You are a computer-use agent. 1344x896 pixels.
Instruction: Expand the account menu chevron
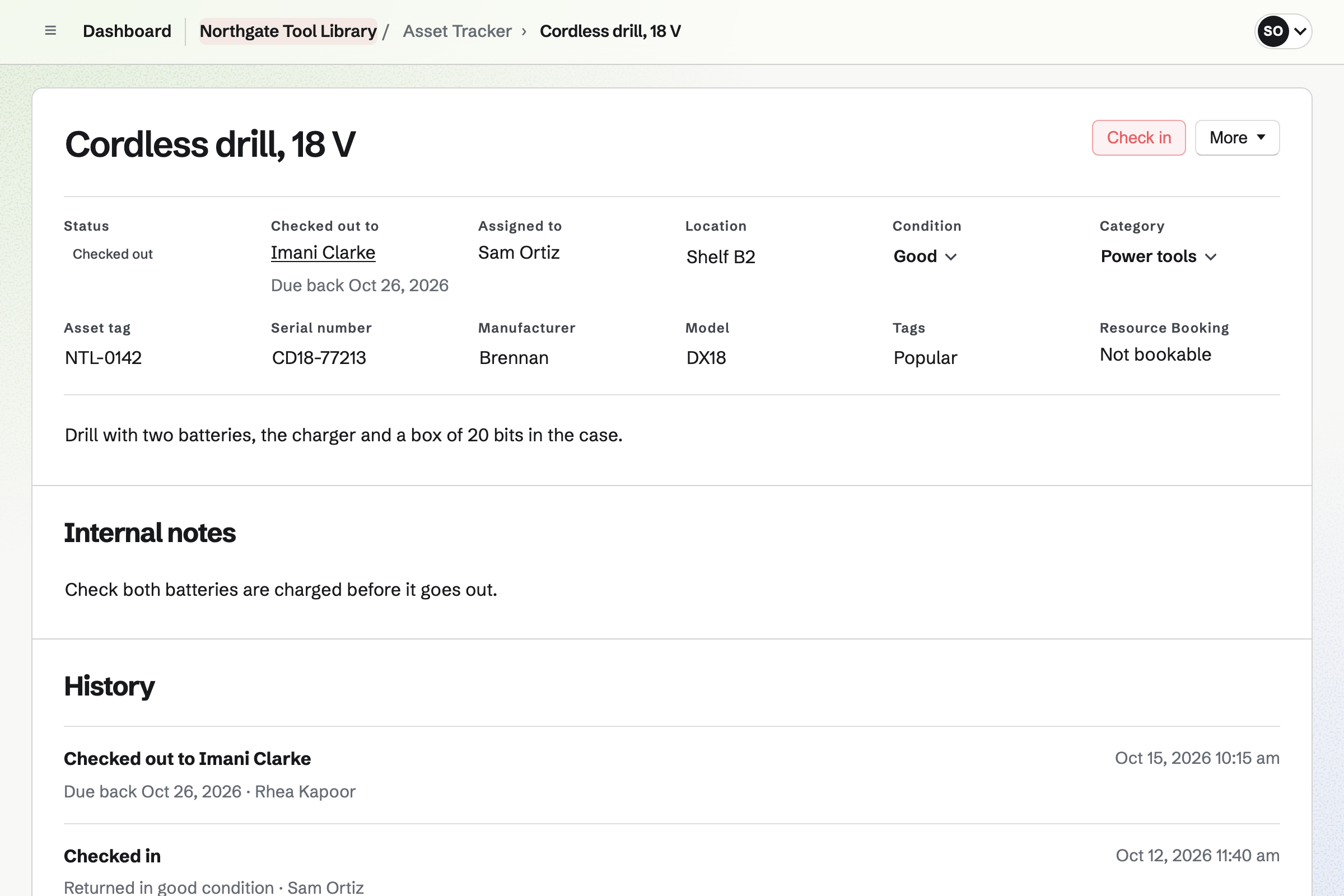click(1300, 31)
